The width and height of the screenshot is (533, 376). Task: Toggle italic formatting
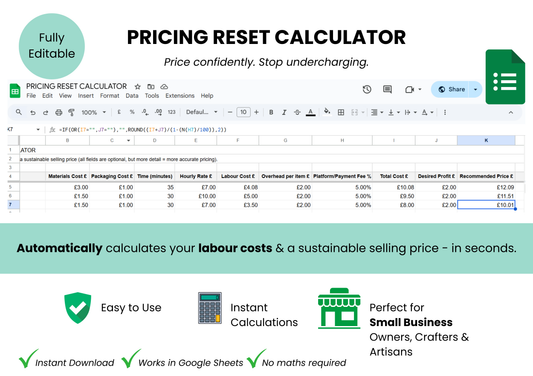coord(284,113)
